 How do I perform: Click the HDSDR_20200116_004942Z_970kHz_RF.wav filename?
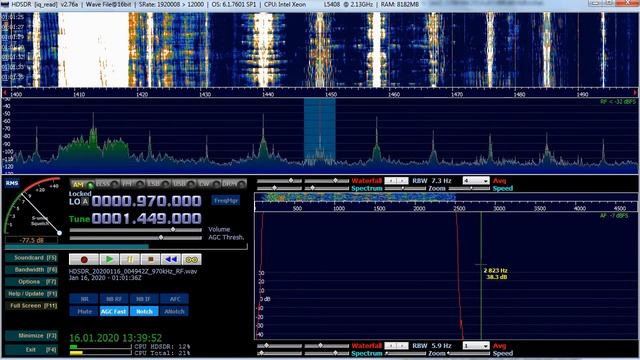click(133, 271)
